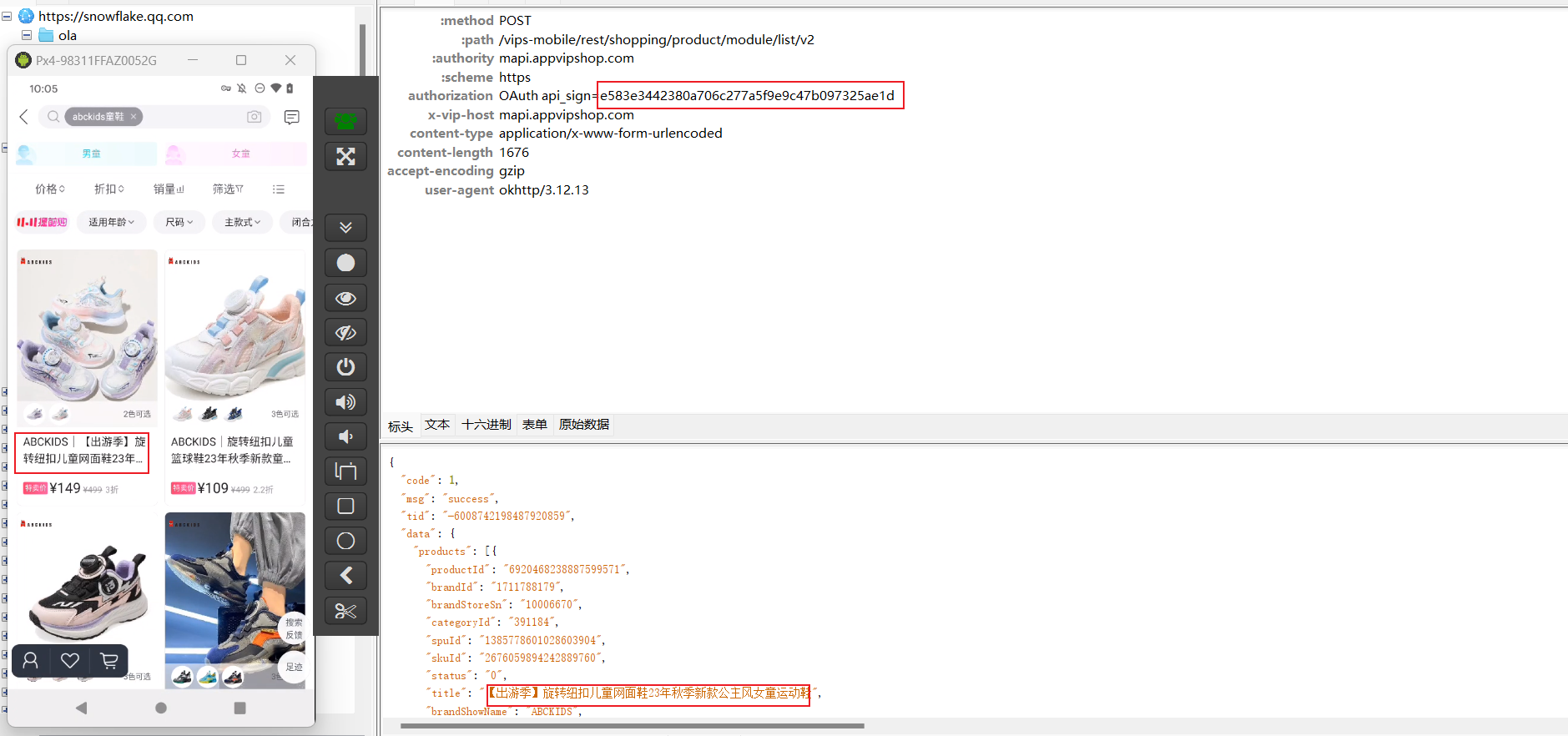Click the scissors screenshot icon
Viewport: 1568px width, 736px height.
pos(345,611)
